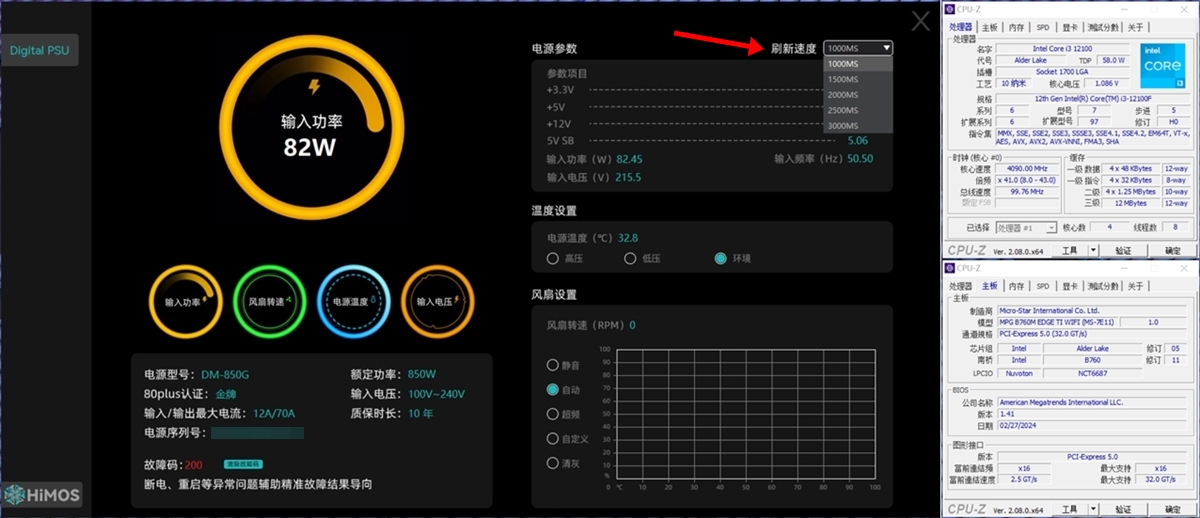Click 工具 button in the CPU-Z 处理器 window
The image size is (1200, 518).
1069,251
